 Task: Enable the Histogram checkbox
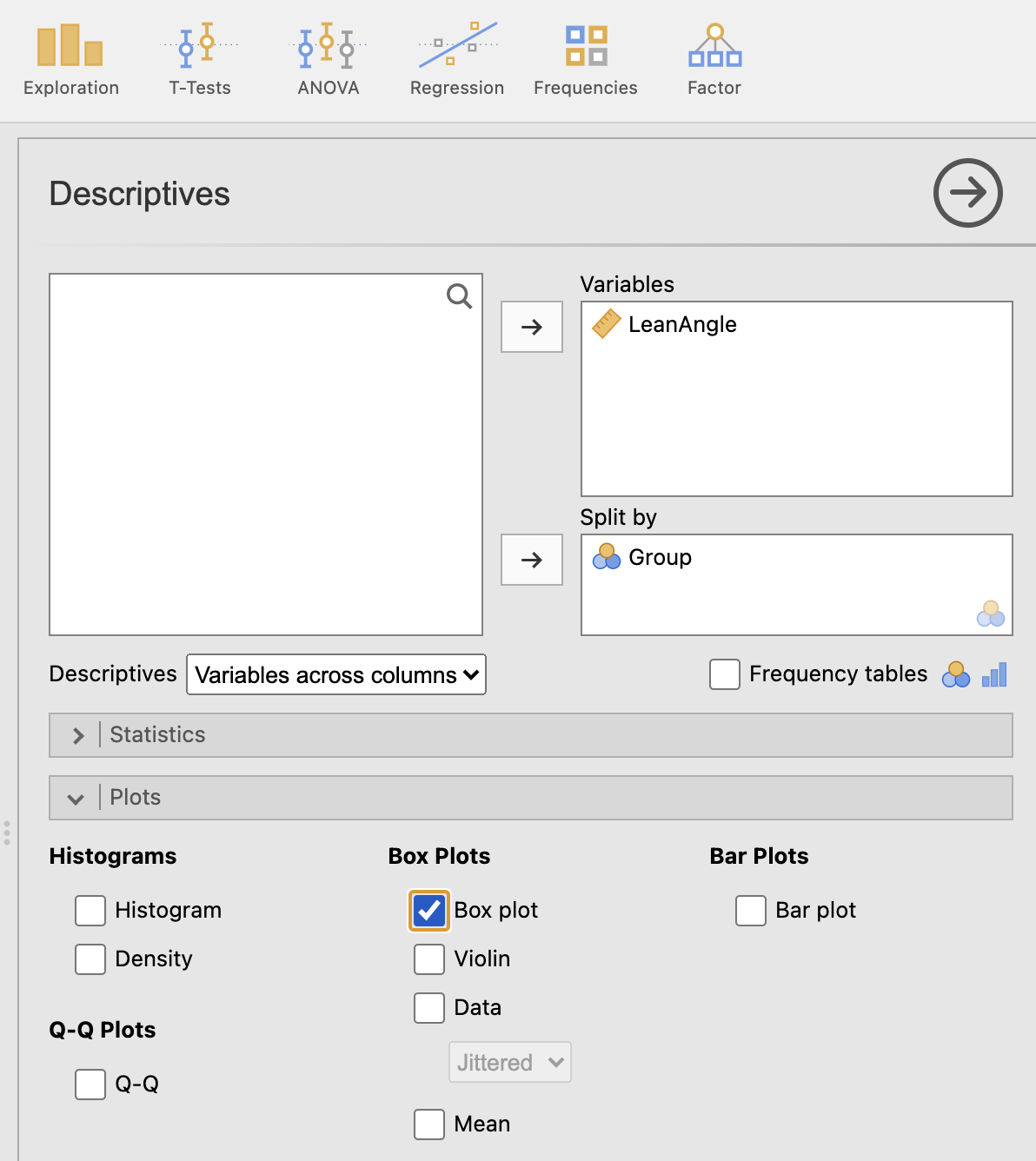click(90, 911)
